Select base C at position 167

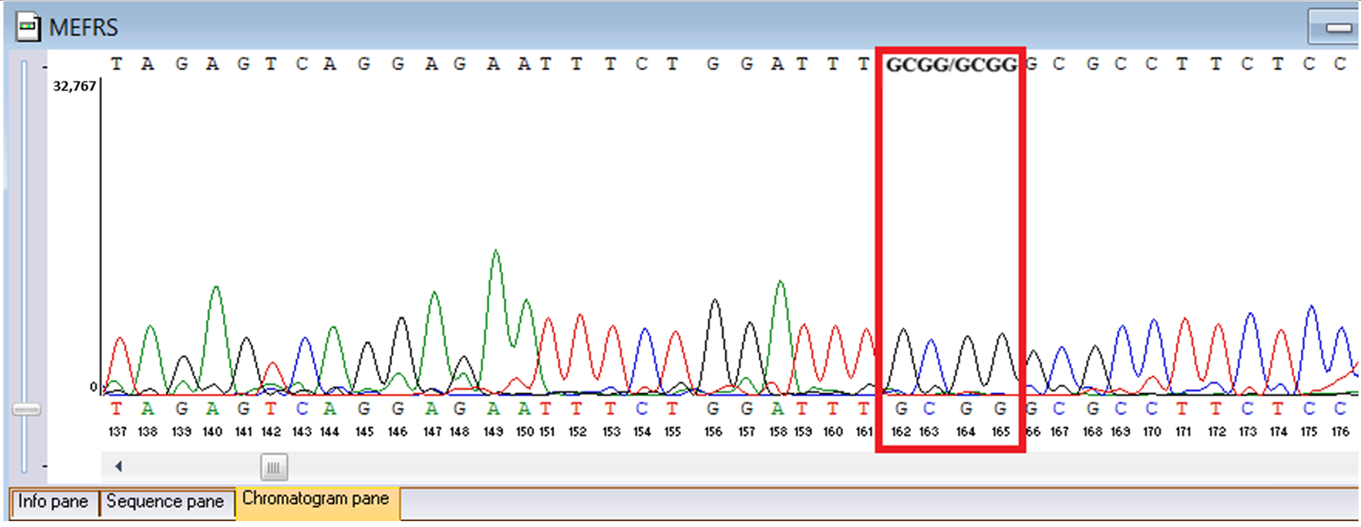coord(1061,409)
